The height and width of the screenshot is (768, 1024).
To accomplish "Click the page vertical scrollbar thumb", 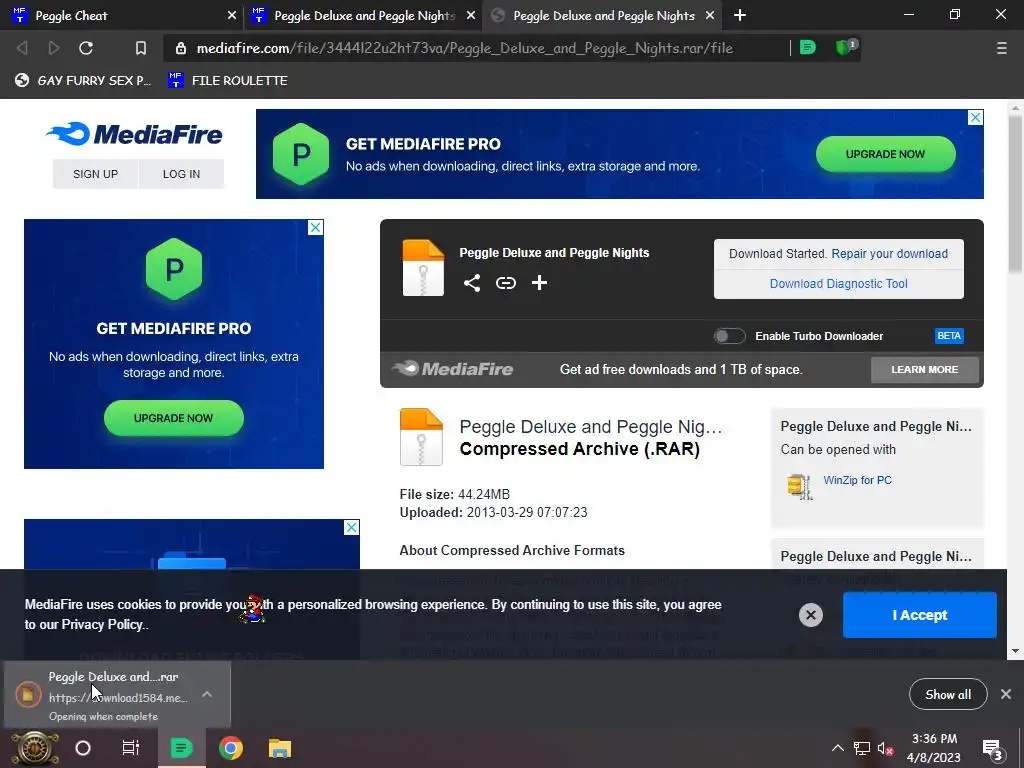I will [x=1016, y=193].
